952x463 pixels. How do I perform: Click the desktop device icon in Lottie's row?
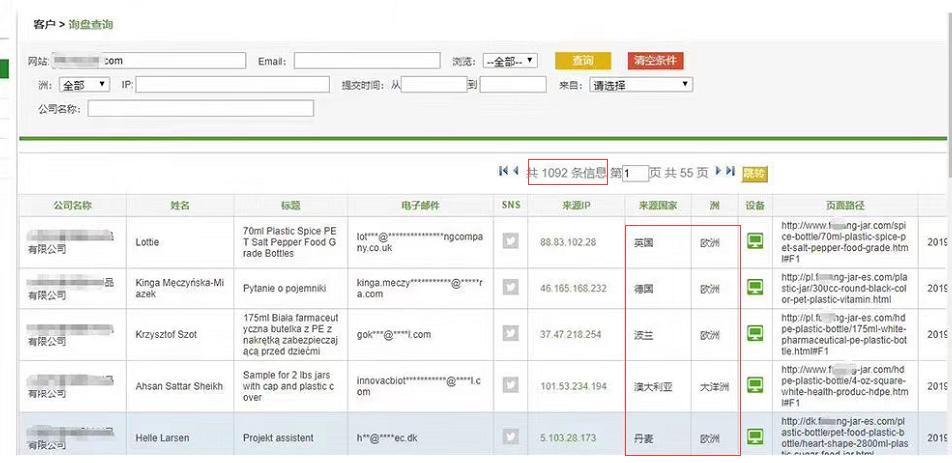click(x=756, y=241)
